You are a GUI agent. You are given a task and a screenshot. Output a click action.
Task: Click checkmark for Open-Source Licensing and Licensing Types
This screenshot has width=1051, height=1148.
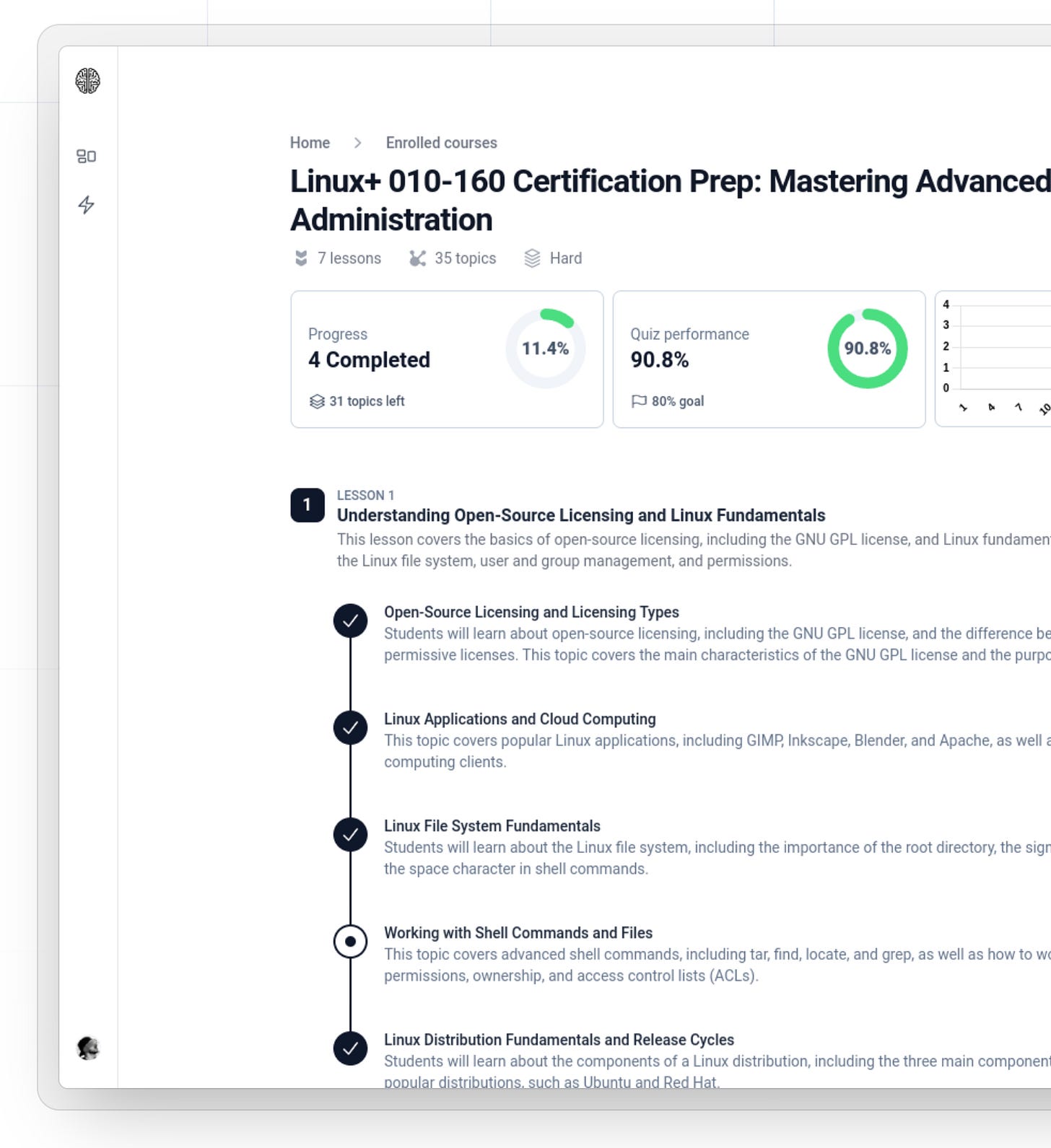(350, 621)
